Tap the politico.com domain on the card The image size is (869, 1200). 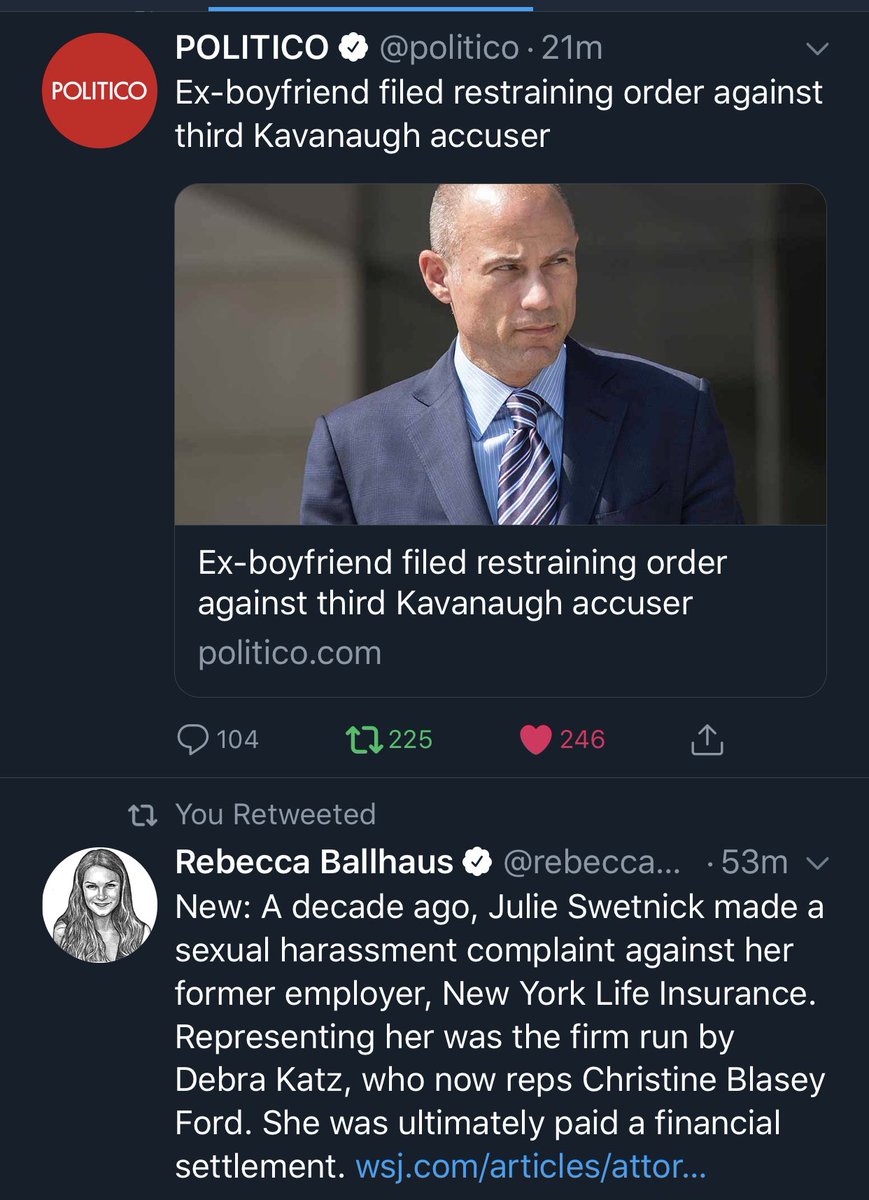click(290, 653)
